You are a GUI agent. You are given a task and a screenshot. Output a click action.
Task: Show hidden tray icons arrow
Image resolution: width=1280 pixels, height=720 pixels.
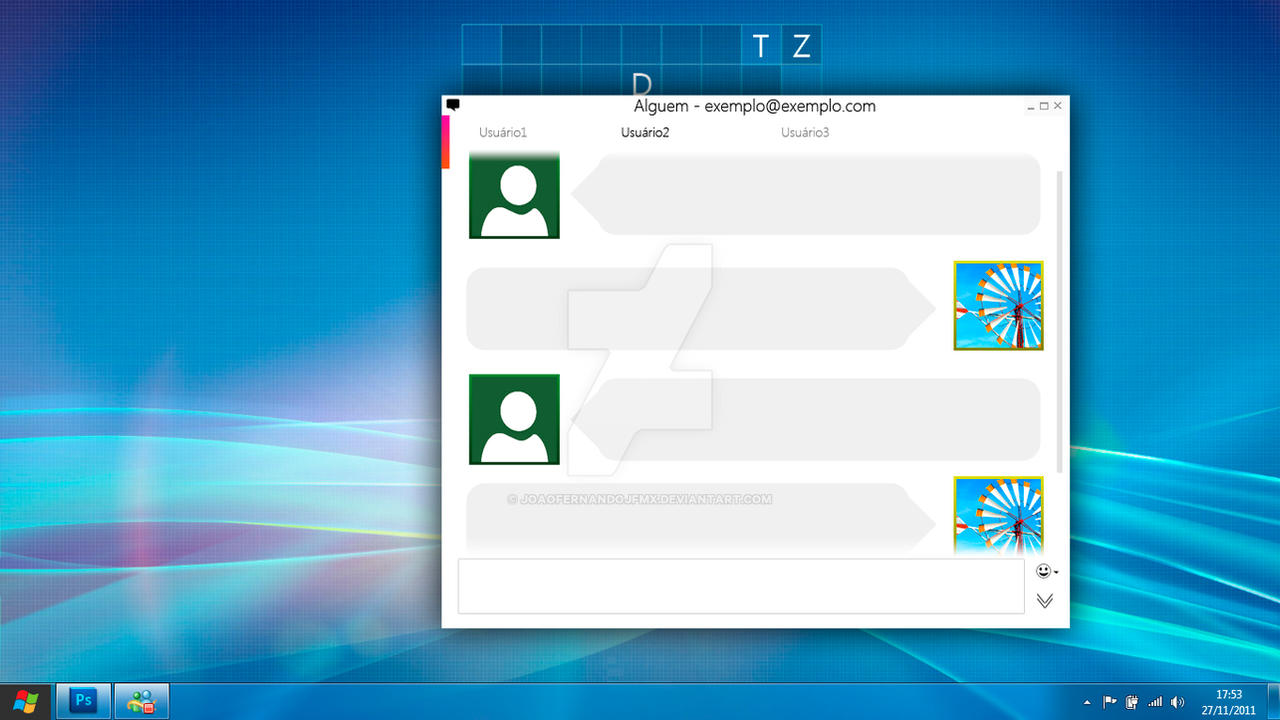point(1087,702)
